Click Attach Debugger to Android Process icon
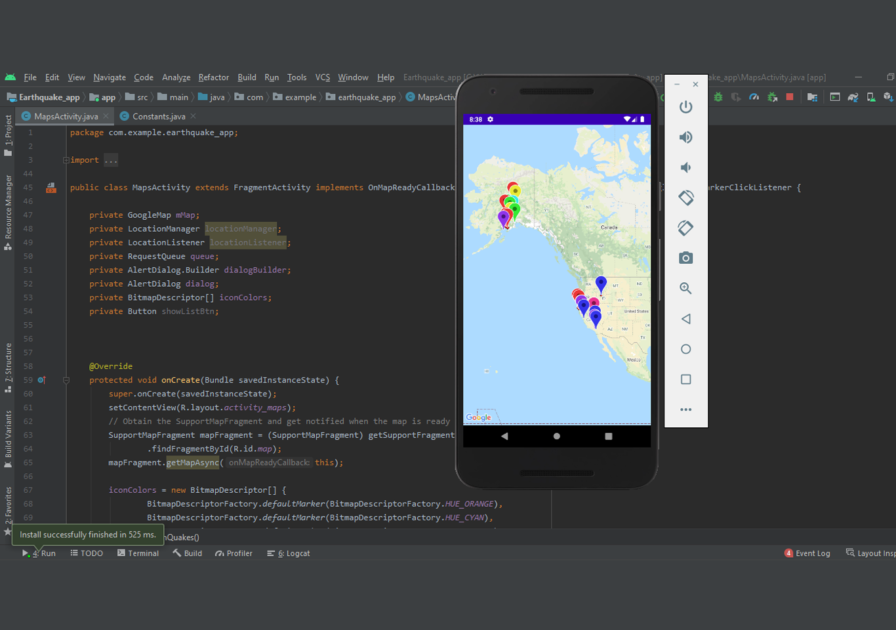The width and height of the screenshot is (896, 630). coord(772,97)
